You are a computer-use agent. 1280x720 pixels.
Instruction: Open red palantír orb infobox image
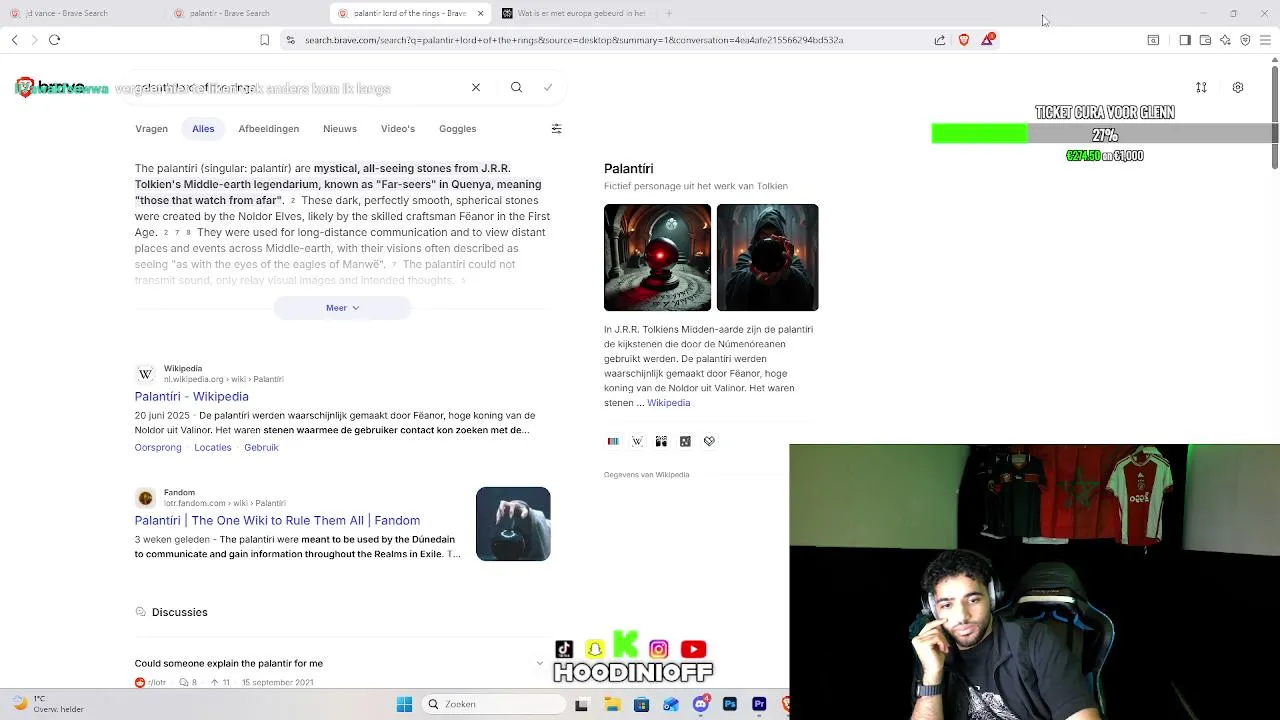pos(657,258)
